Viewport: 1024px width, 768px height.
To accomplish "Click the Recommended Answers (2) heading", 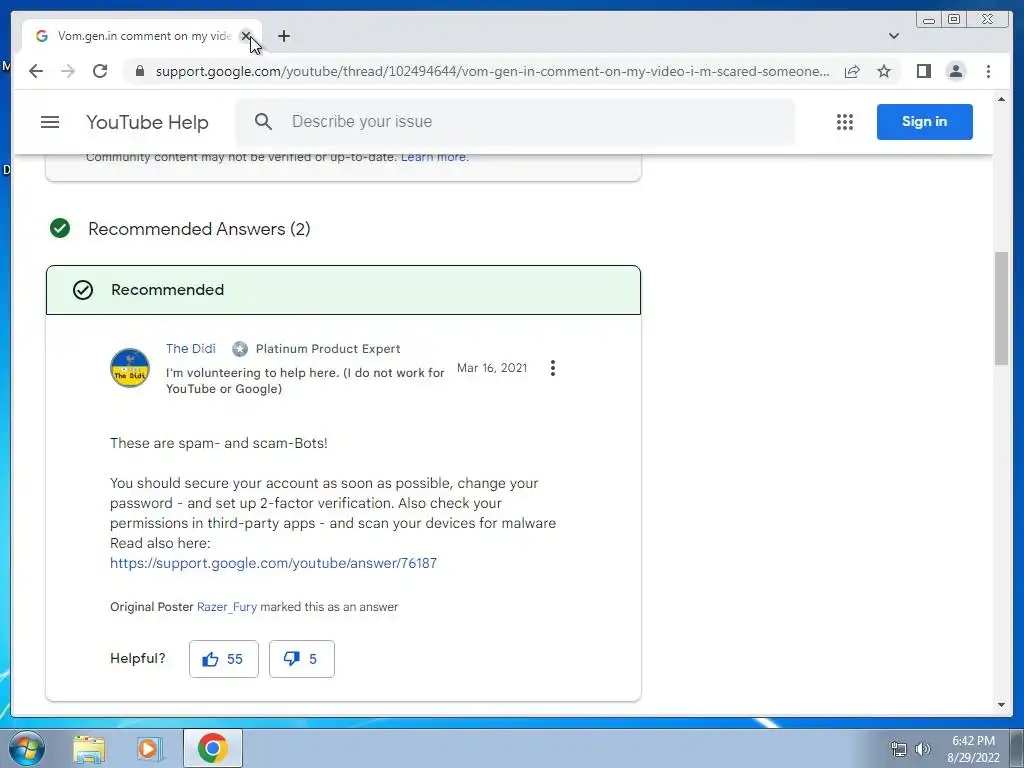I will pyautogui.click(x=199, y=229).
